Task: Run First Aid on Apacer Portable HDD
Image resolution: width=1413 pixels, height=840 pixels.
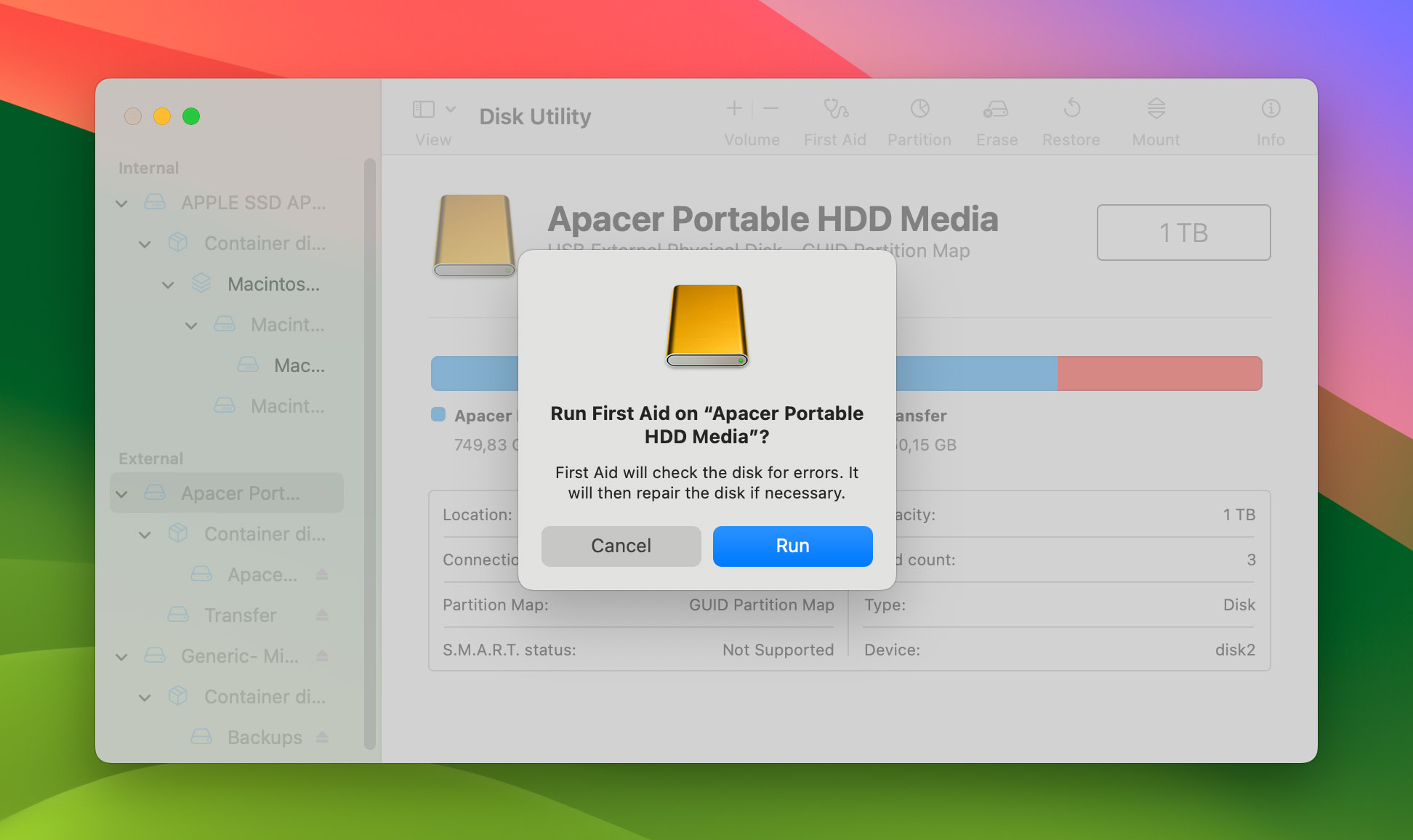Action: point(792,545)
